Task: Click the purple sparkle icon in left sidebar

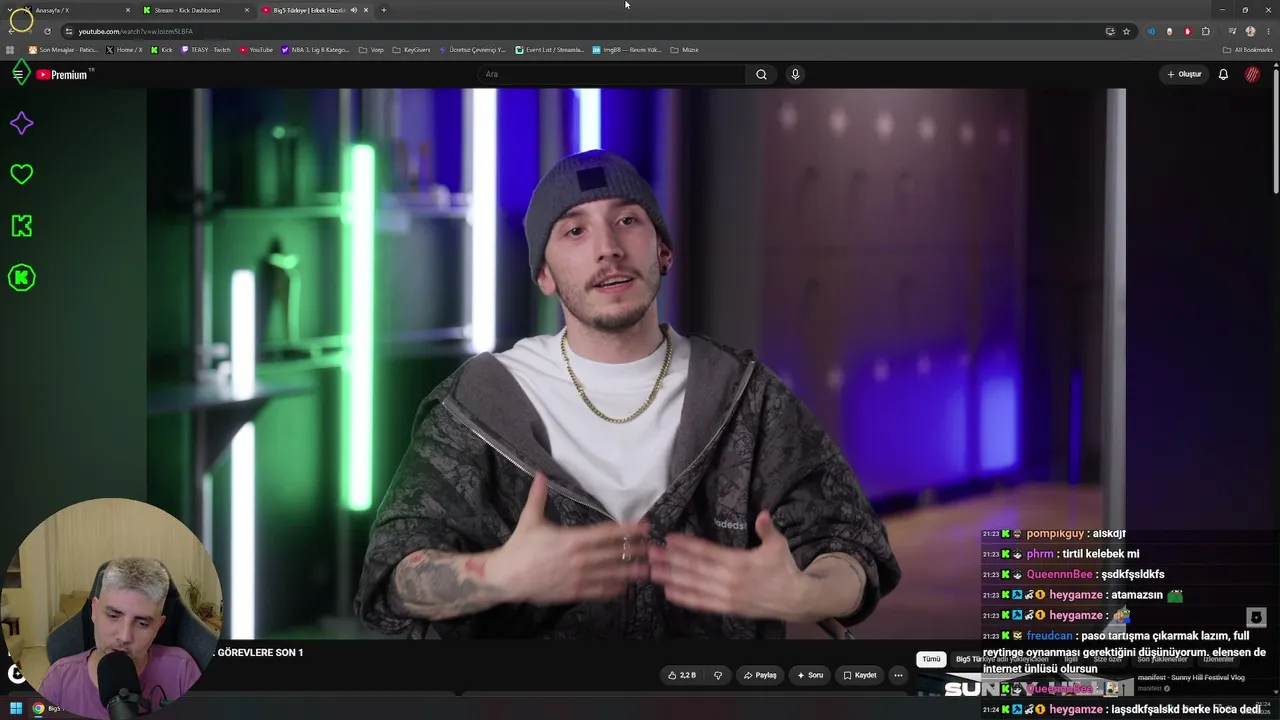Action: click(x=21, y=123)
